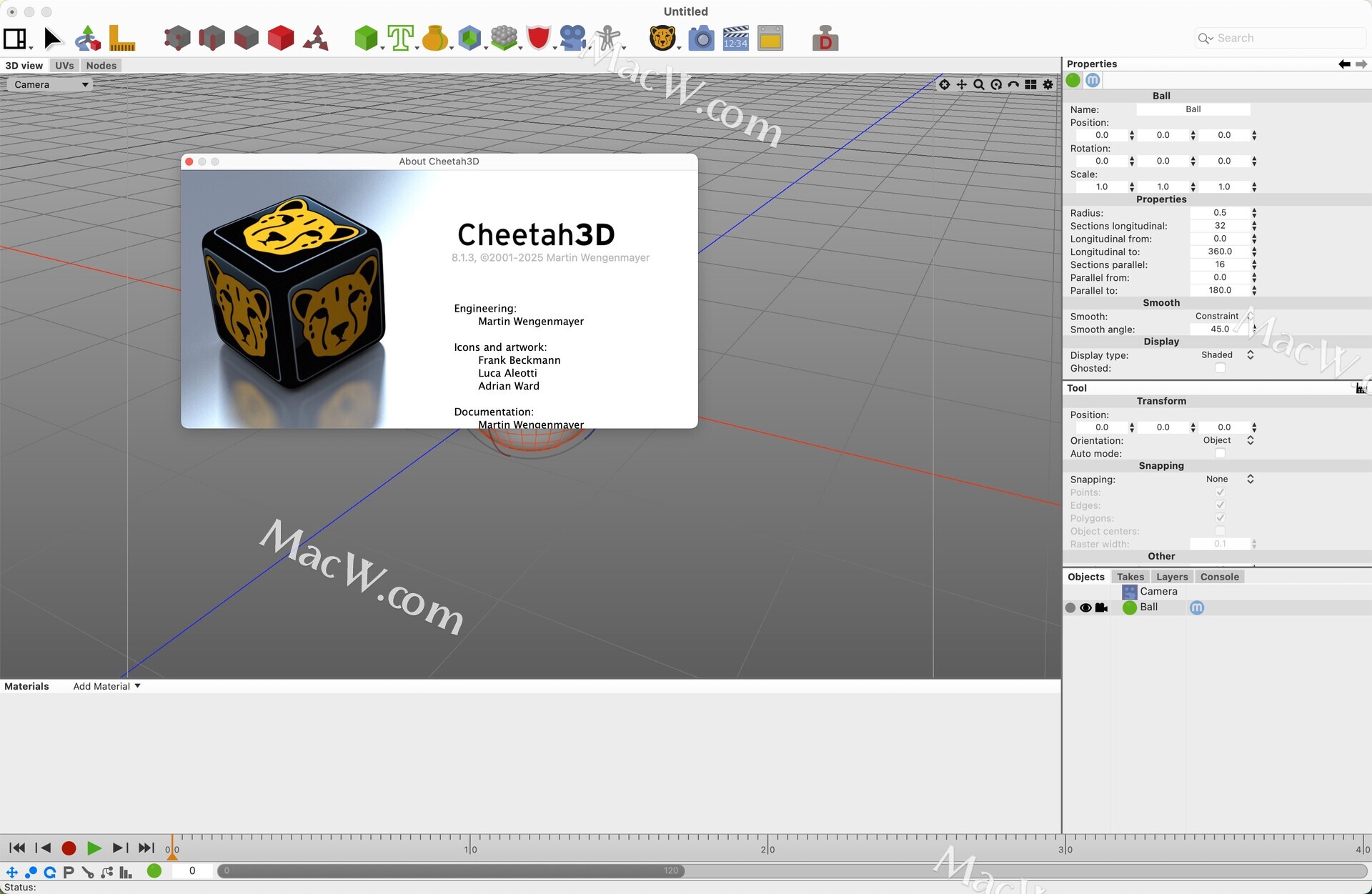Click the cheetah head render icon

(x=662, y=38)
